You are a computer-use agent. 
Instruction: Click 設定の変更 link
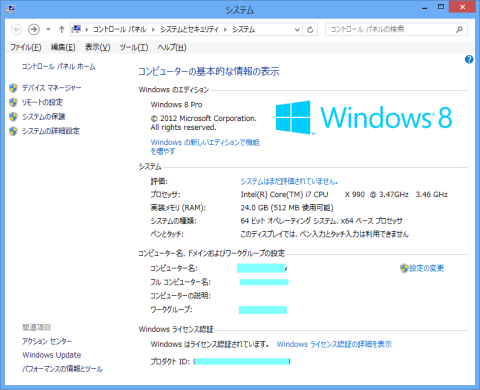pos(427,268)
